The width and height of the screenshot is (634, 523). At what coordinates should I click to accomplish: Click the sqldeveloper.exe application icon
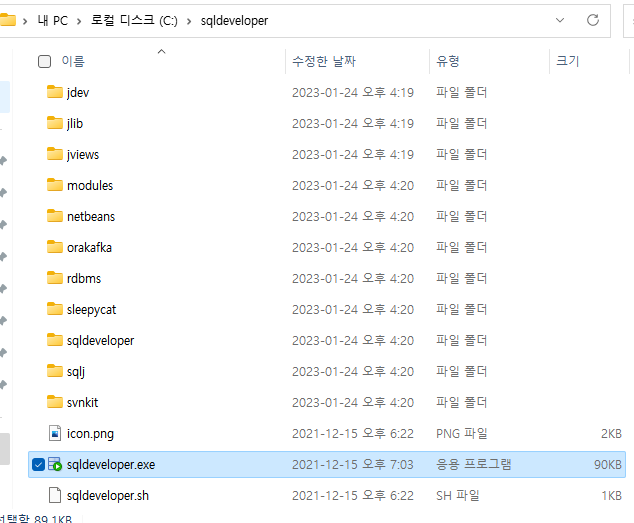click(55, 464)
